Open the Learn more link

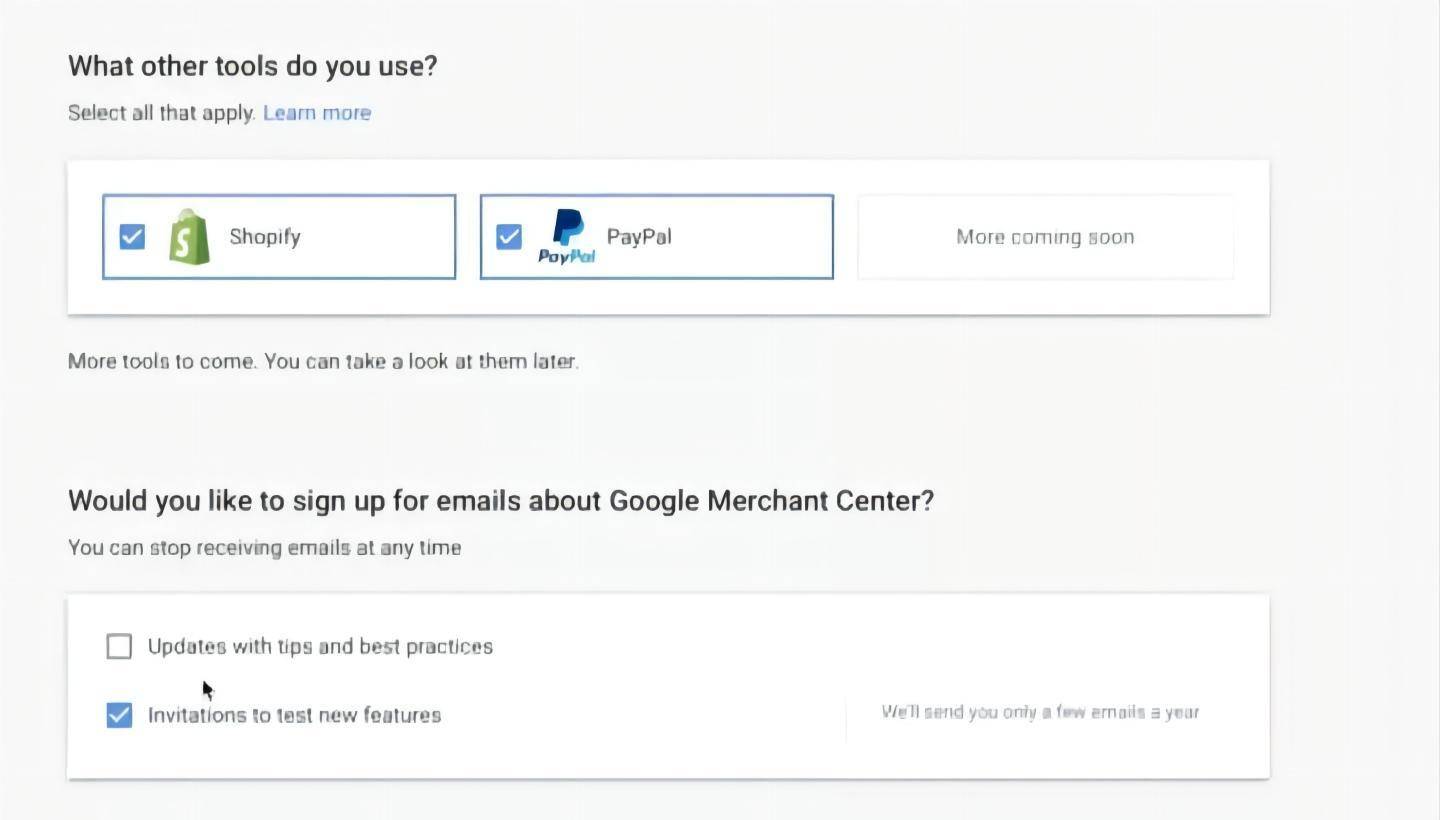317,113
